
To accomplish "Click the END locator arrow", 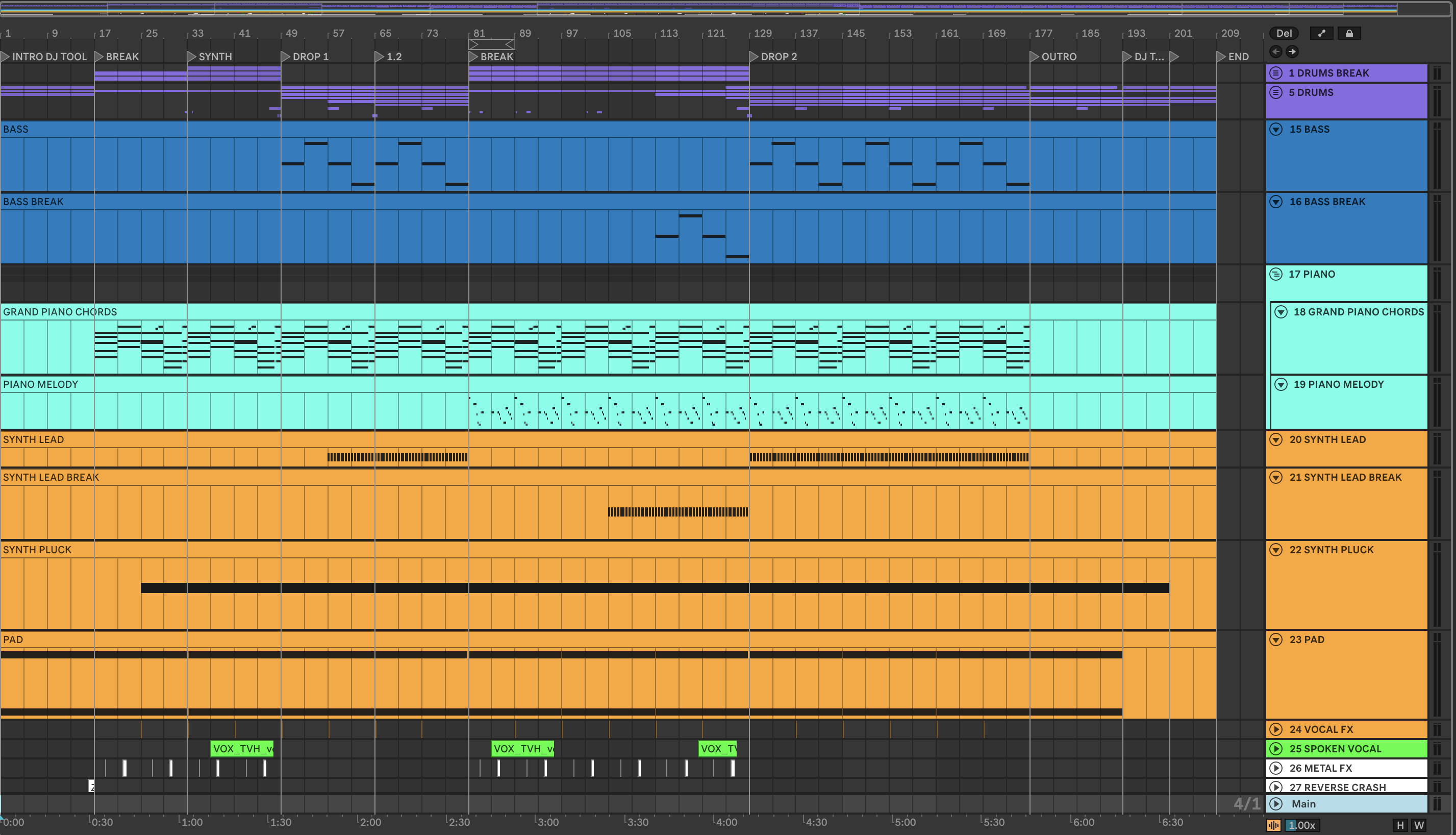I will [x=1221, y=57].
